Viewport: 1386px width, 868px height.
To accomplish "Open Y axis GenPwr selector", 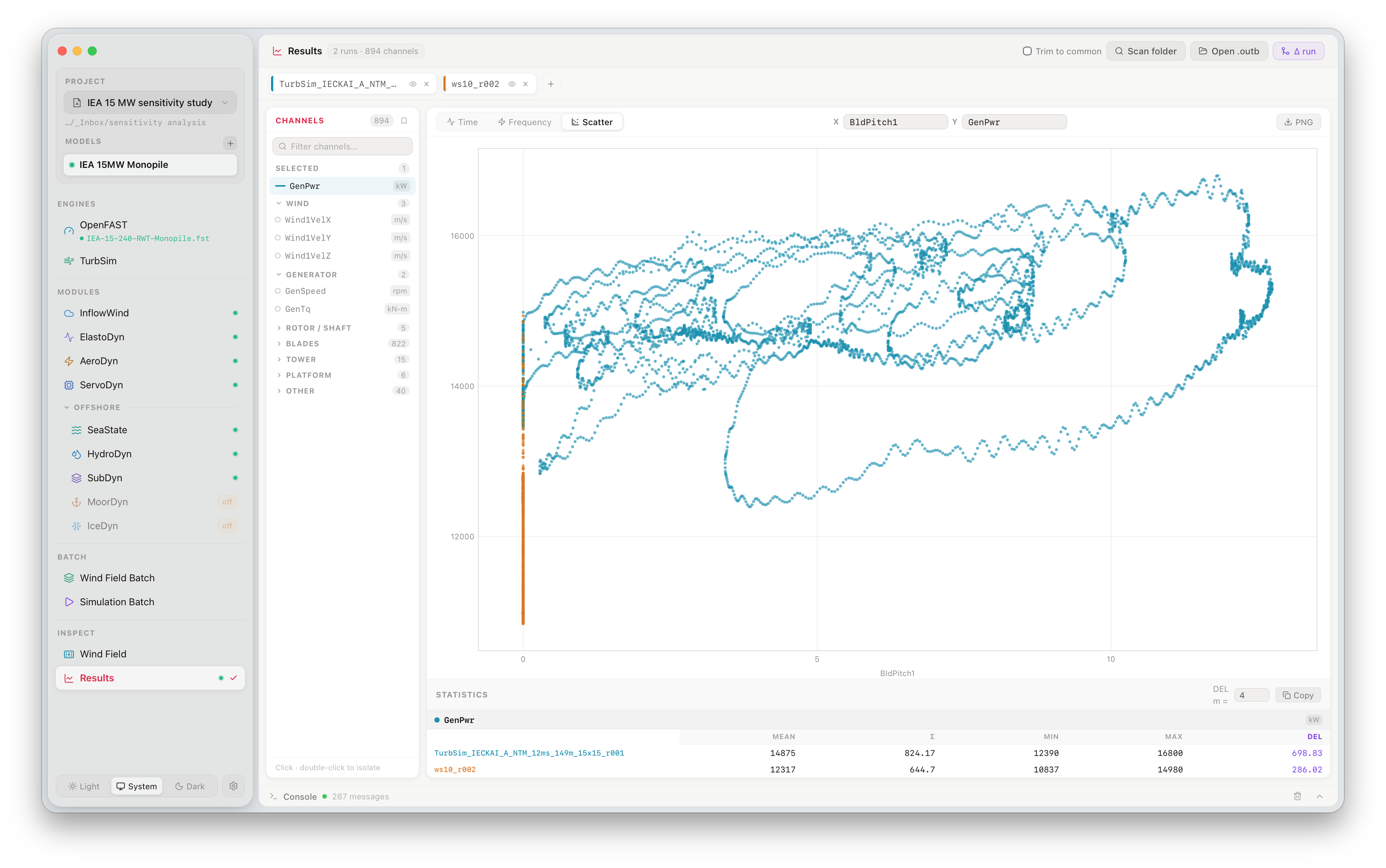I will (x=1013, y=122).
